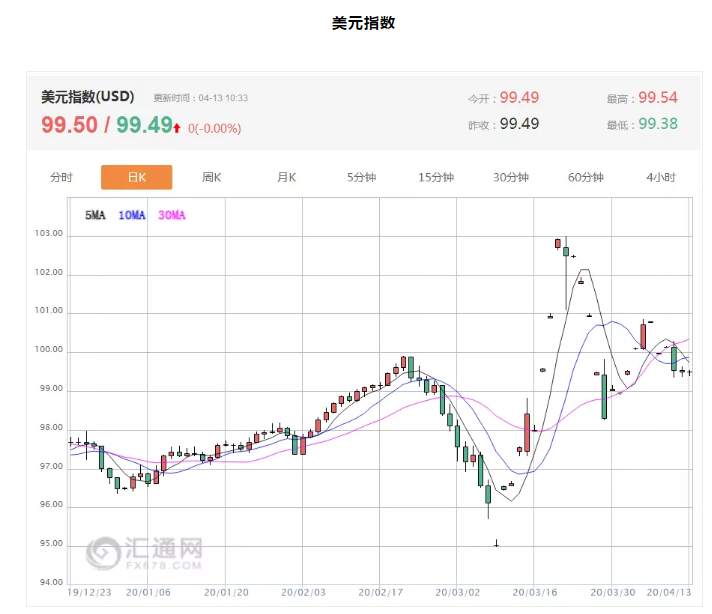712x614 pixels.
Task: Click the 美元指数(USD) heading
Action: click(88, 97)
